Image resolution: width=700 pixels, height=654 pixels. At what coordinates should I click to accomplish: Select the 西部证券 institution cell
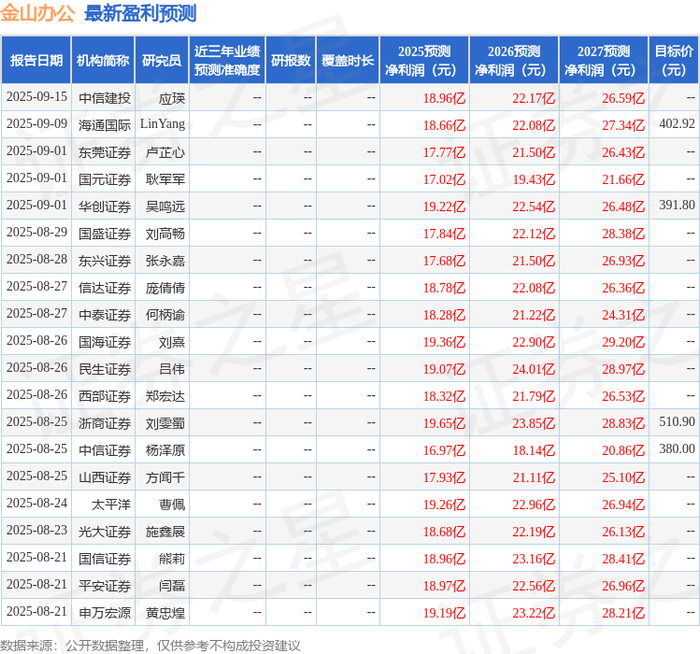[104, 396]
